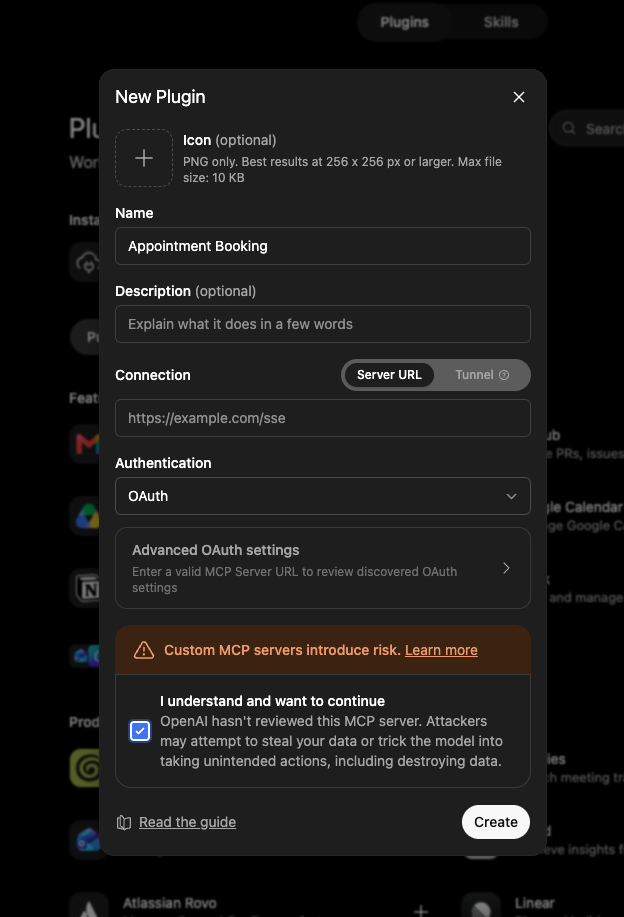
Task: Switch to the Plugins tab in background
Action: coord(404,22)
